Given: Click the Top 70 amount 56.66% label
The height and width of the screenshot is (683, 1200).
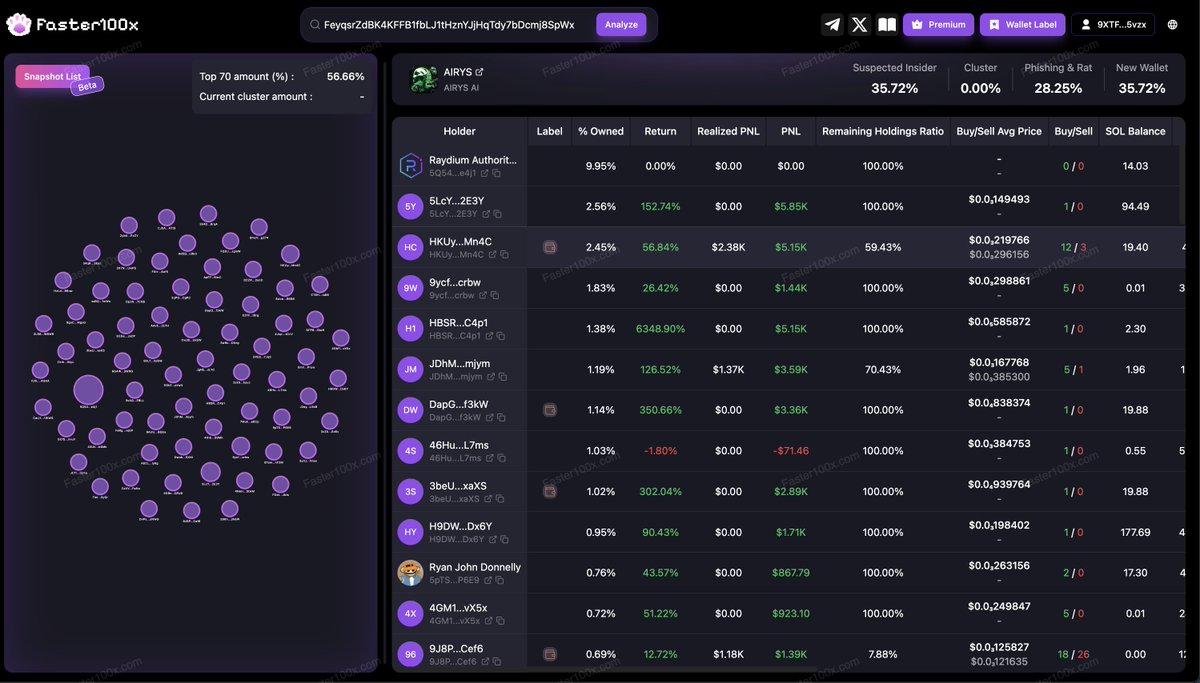Looking at the screenshot, I should 282,76.
